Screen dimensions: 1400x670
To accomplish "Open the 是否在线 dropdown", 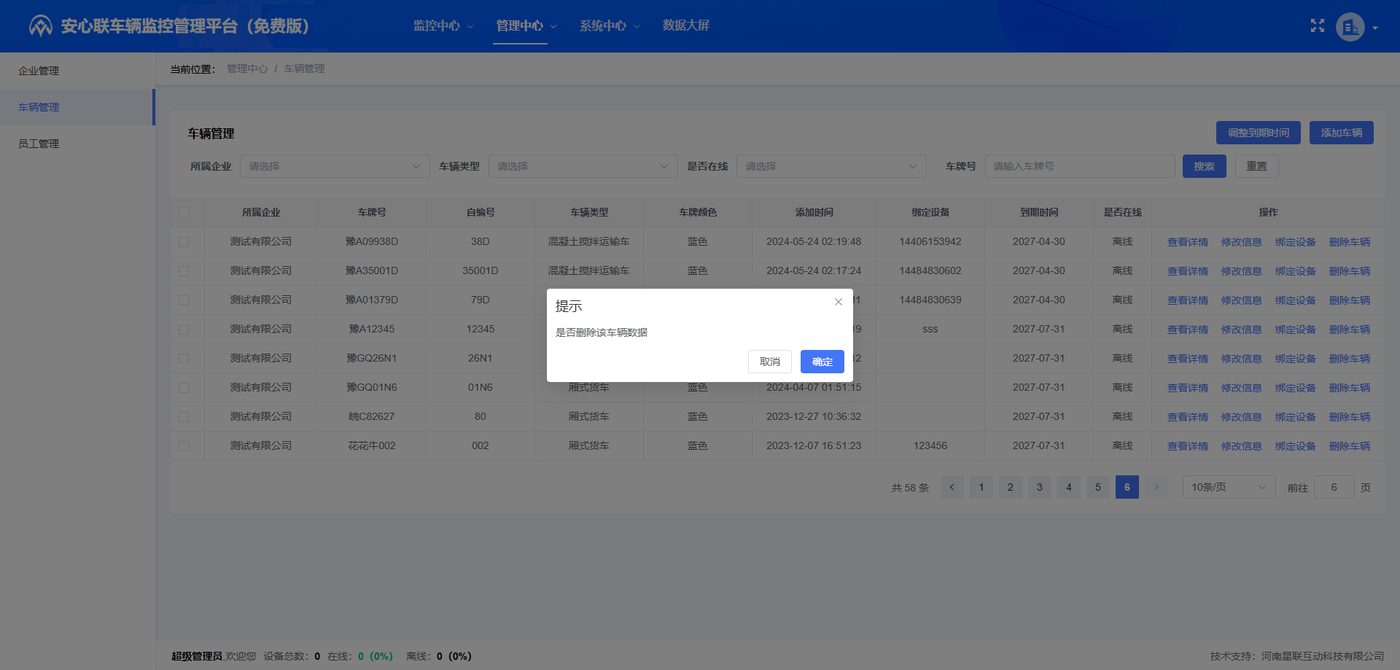I will pyautogui.click(x=831, y=166).
